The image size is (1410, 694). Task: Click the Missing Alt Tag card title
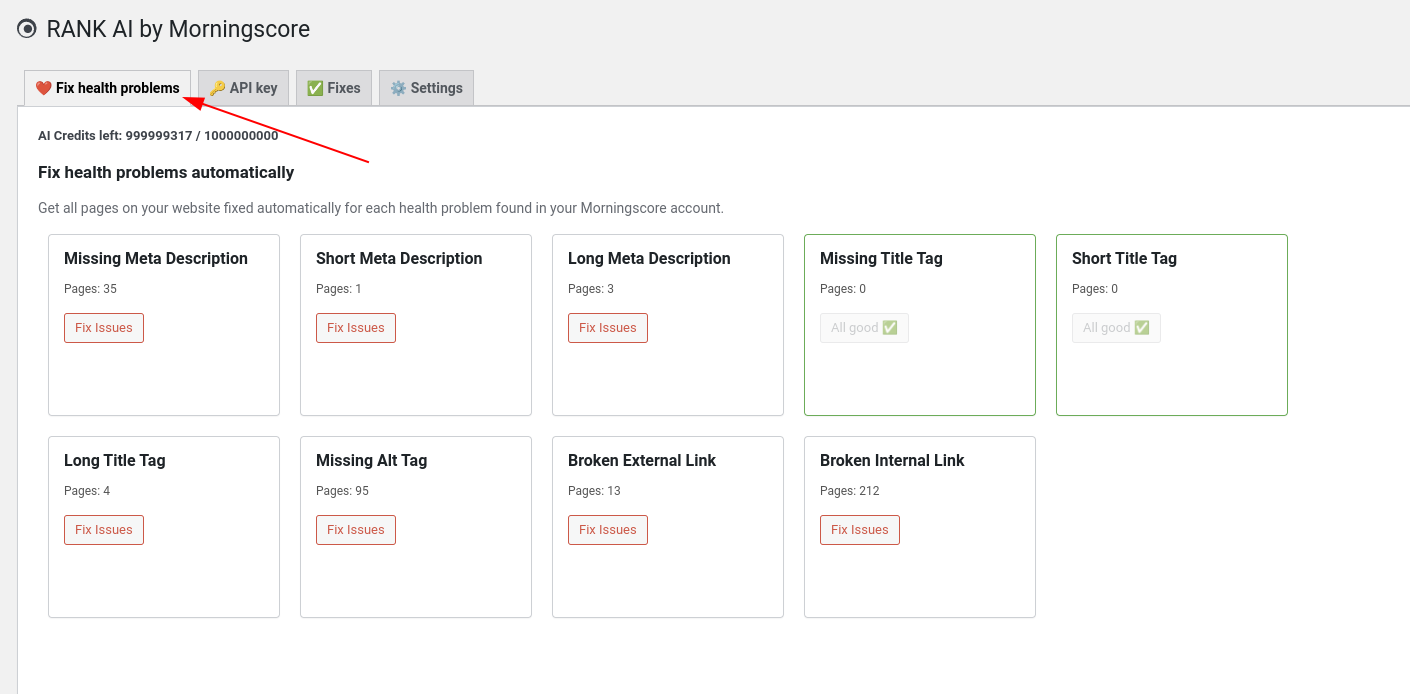tap(371, 460)
